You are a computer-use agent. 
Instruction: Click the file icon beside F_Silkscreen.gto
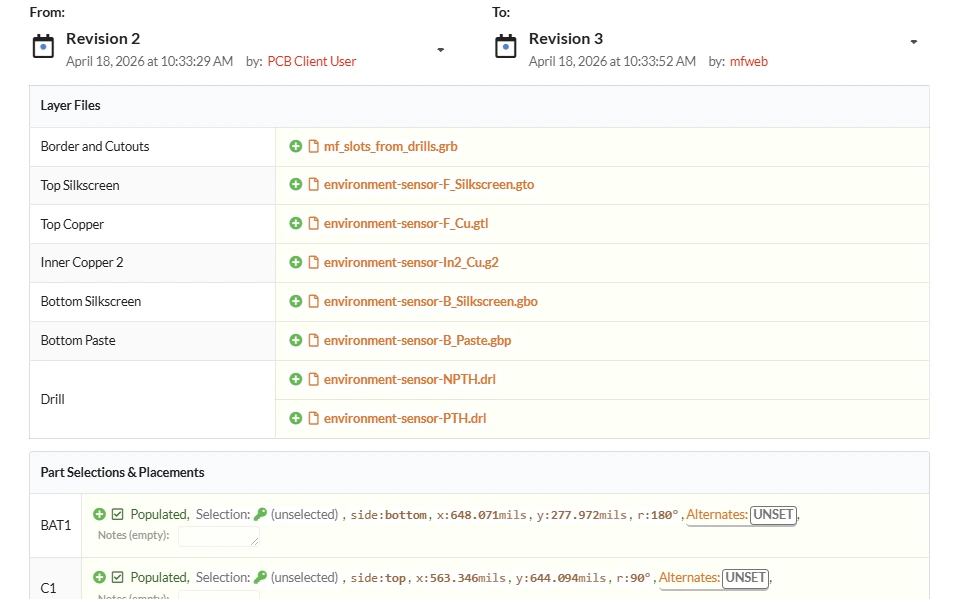pos(313,184)
